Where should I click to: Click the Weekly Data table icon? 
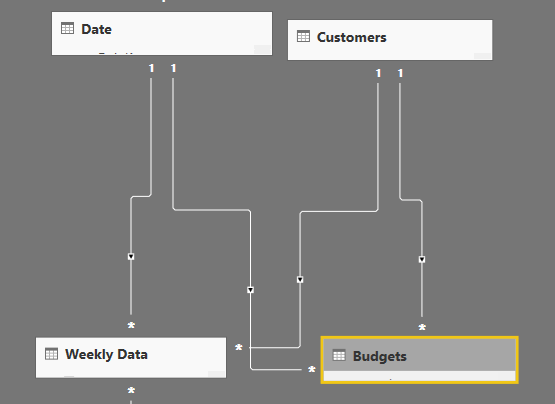pyautogui.click(x=51, y=354)
